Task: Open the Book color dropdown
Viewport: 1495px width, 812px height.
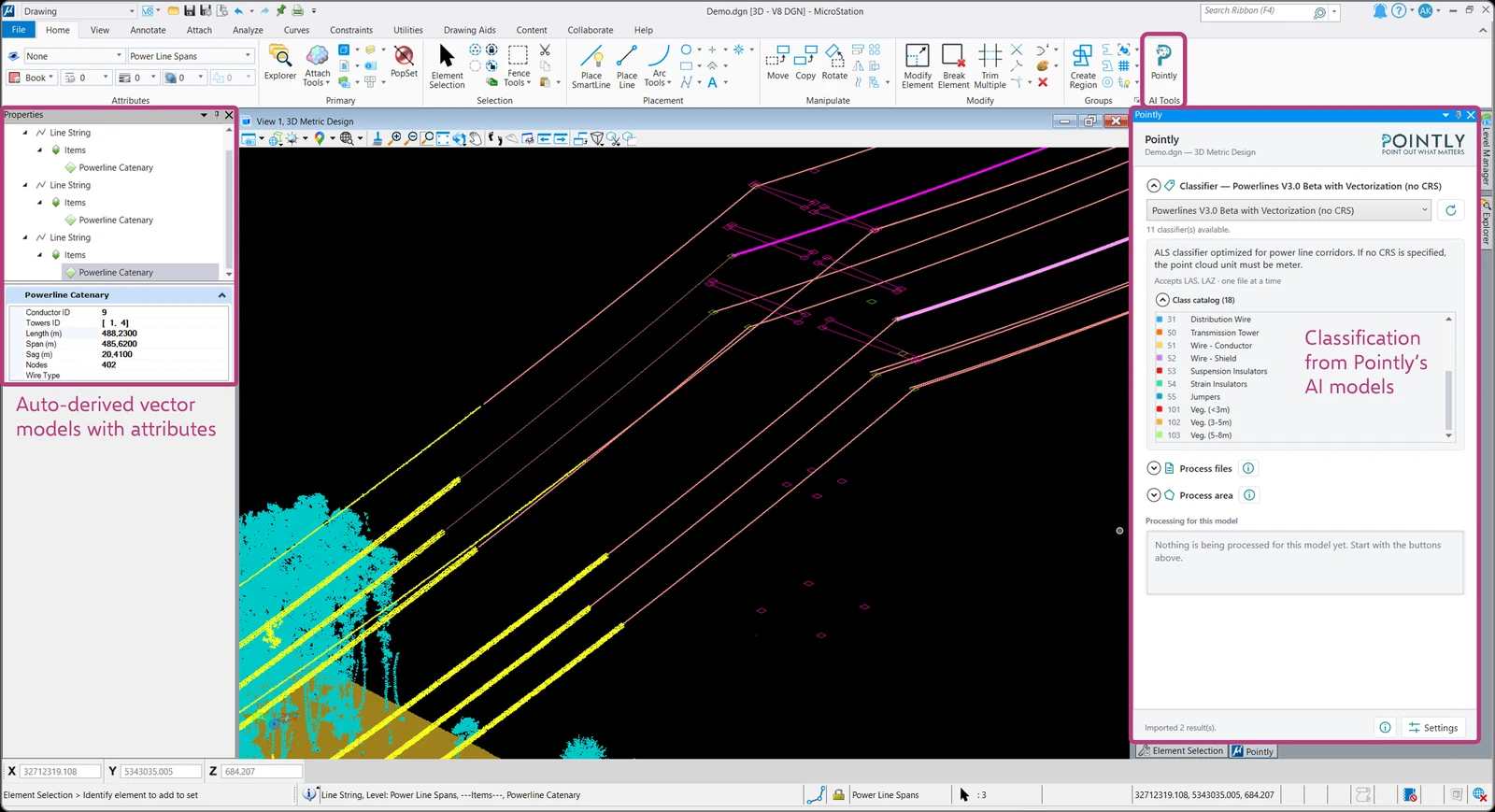Action: click(x=32, y=78)
